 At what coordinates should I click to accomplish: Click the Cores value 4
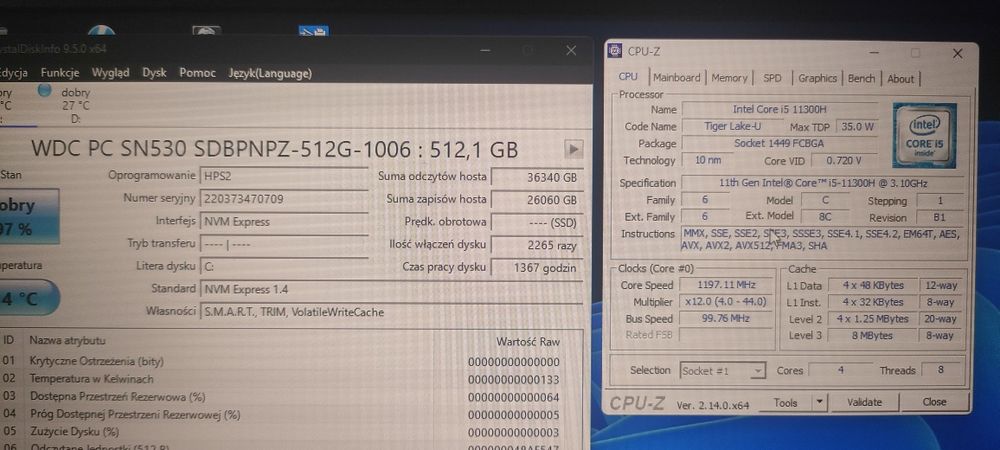tap(841, 370)
